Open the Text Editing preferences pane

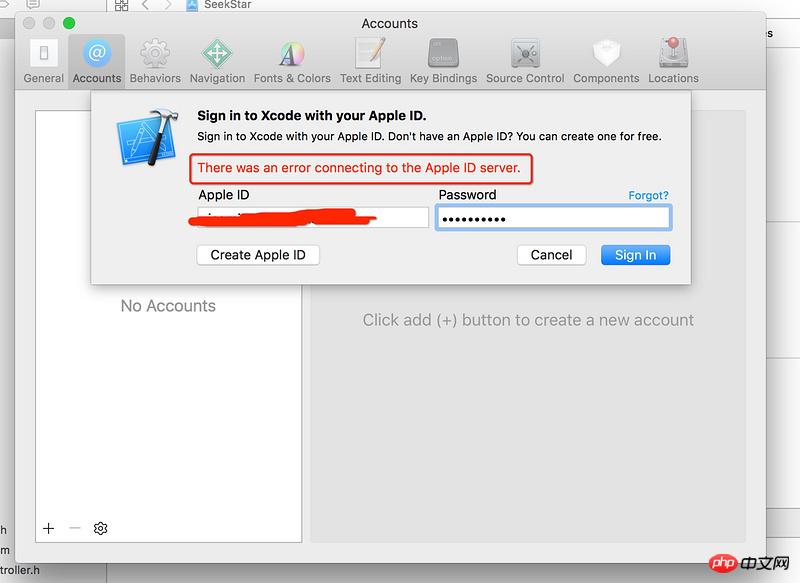click(370, 61)
